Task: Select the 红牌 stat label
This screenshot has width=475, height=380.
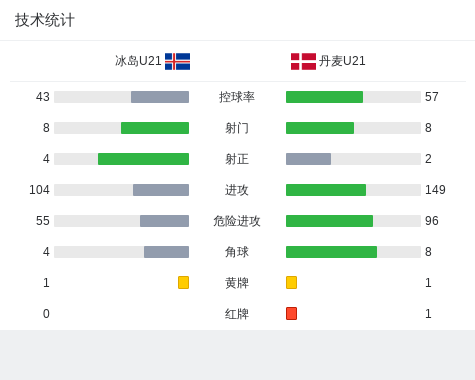Action: 237,314
